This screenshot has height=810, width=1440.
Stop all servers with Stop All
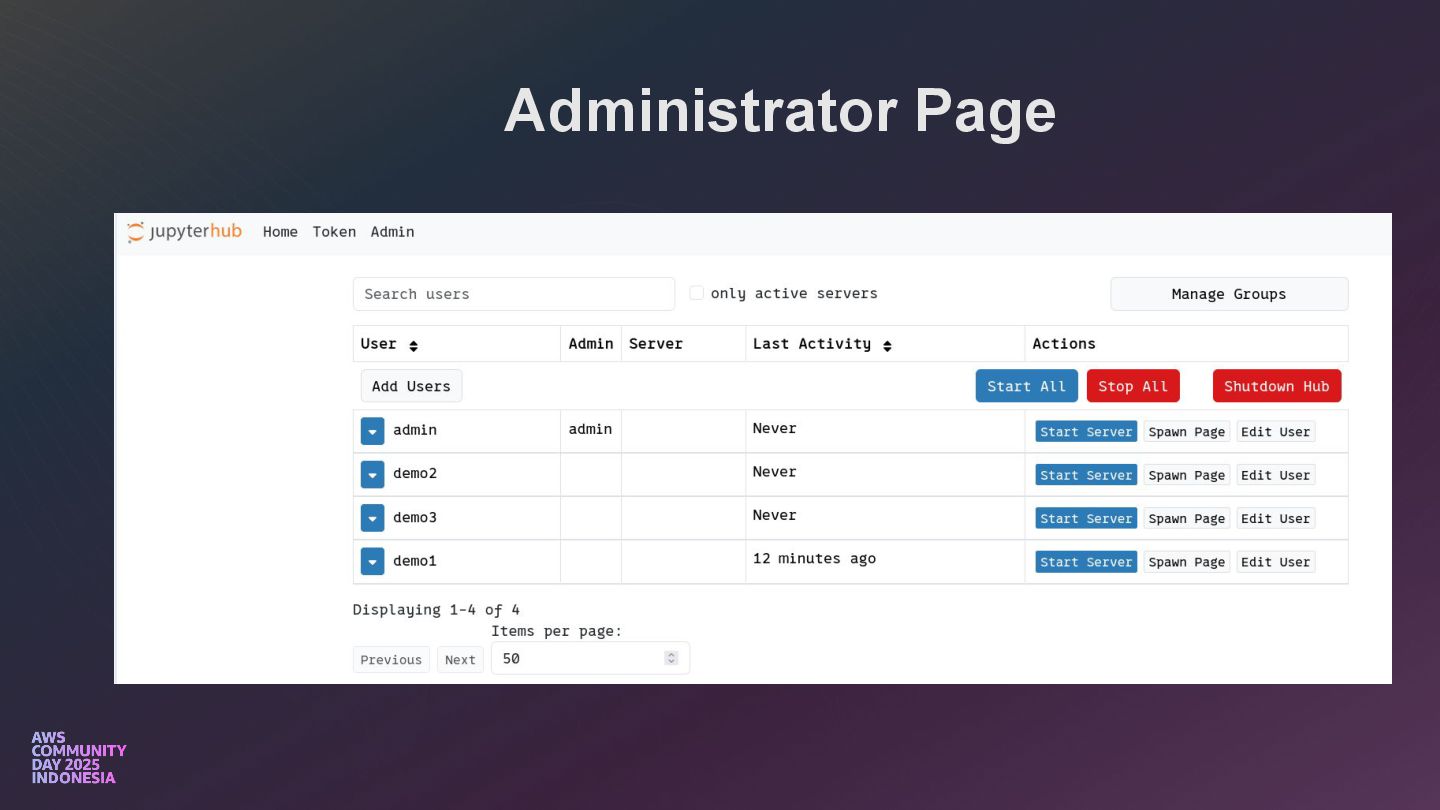pos(1133,386)
